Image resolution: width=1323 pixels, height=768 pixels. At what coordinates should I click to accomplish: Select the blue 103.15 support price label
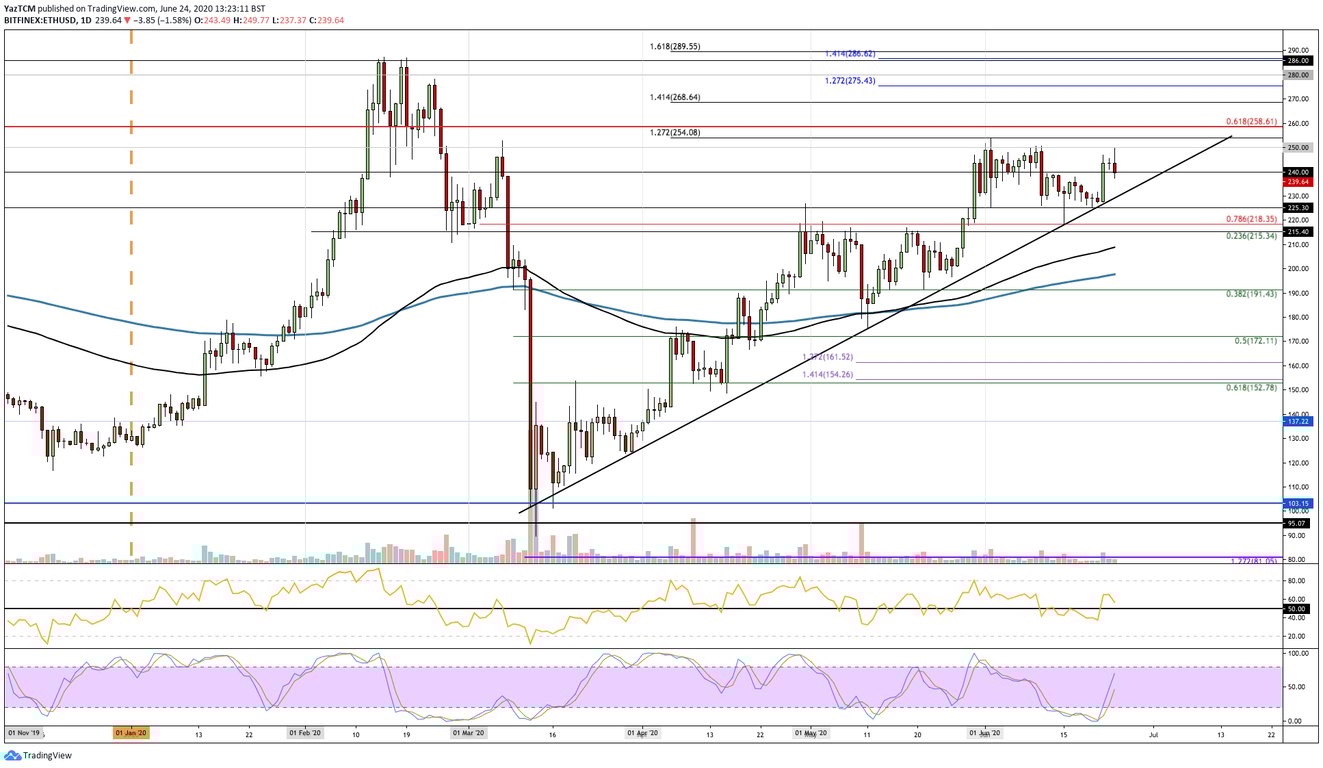tap(1297, 504)
